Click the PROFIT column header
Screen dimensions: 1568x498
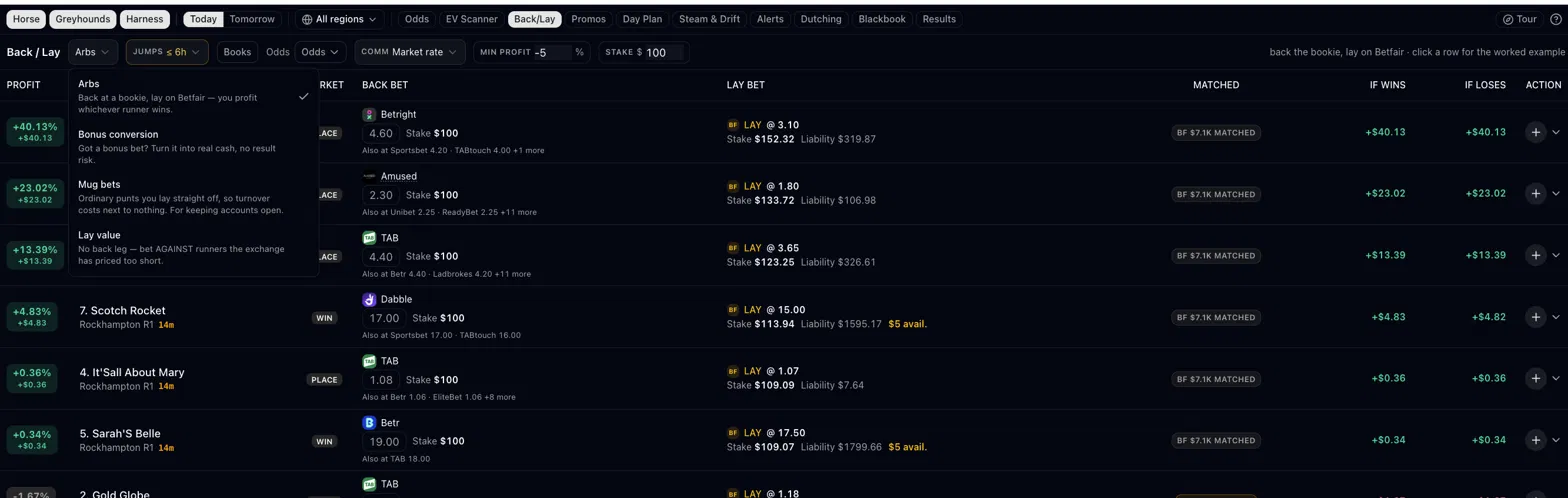coord(24,85)
